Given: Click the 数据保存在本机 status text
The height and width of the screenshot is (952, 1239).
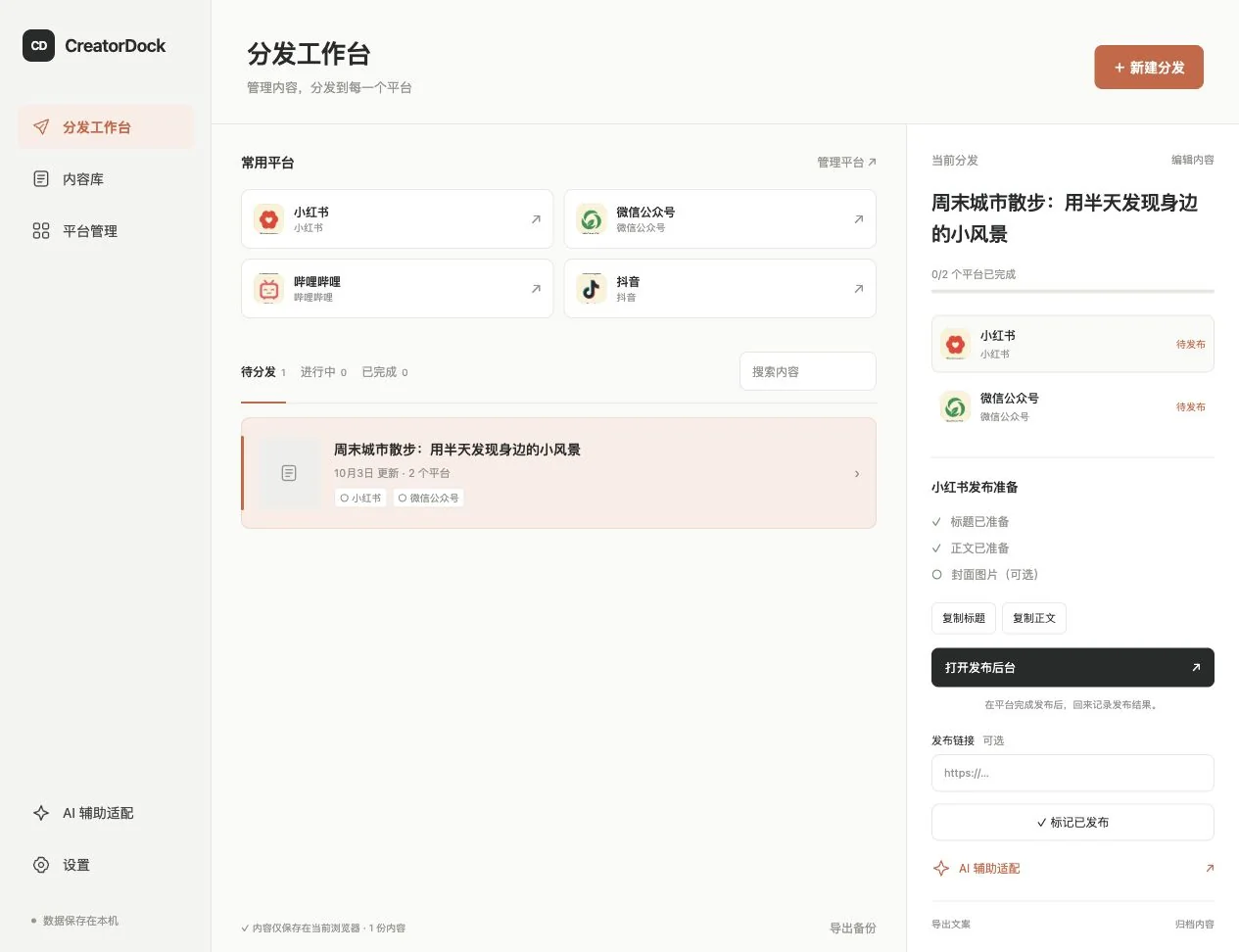Looking at the screenshot, I should 80,921.
